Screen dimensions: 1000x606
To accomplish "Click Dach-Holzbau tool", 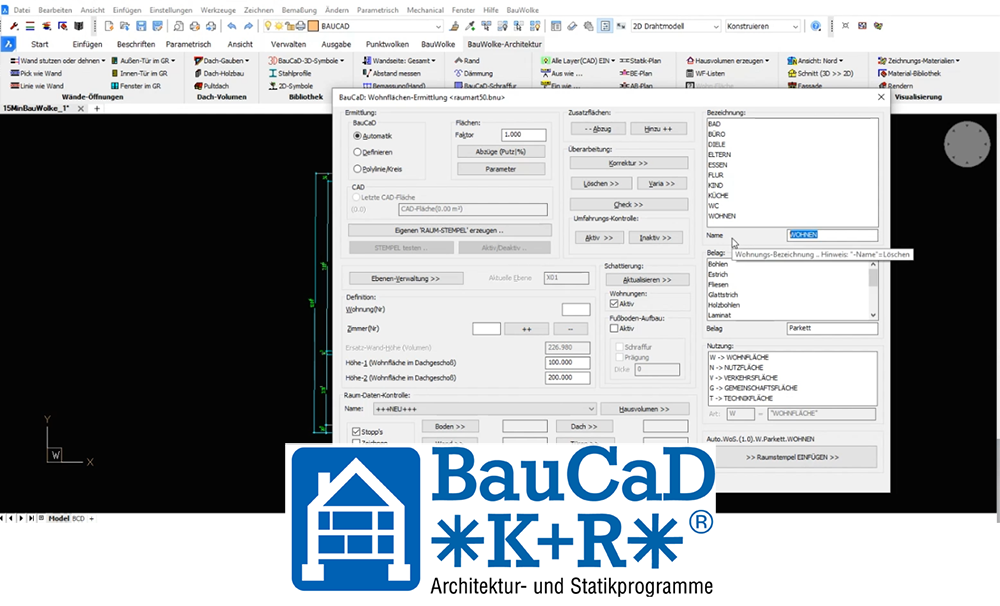I will coord(219,73).
